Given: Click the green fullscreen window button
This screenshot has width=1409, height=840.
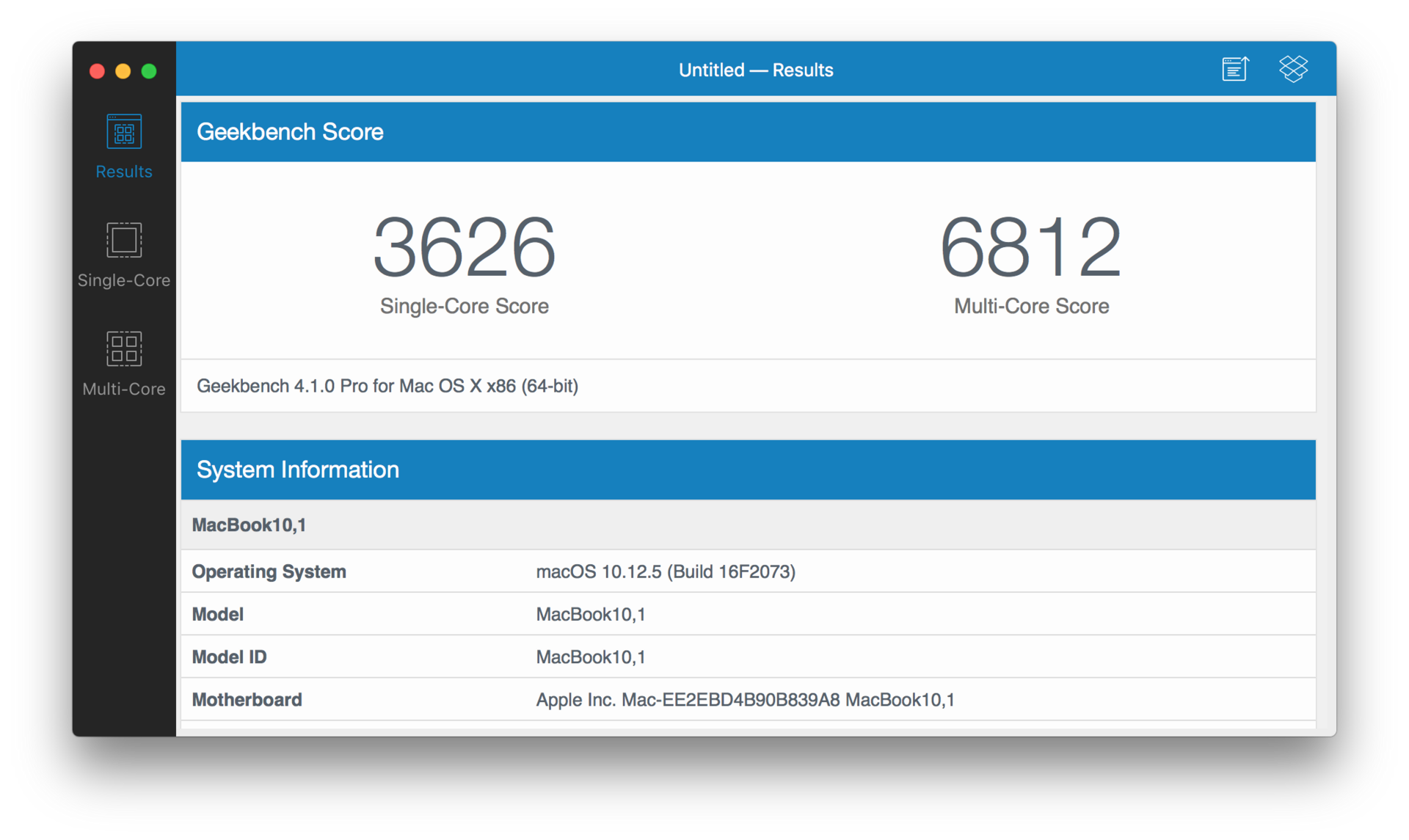Looking at the screenshot, I should [149, 71].
